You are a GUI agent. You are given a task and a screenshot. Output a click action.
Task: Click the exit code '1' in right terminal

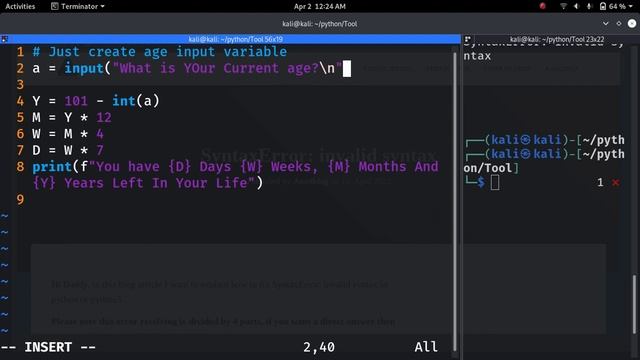600,182
